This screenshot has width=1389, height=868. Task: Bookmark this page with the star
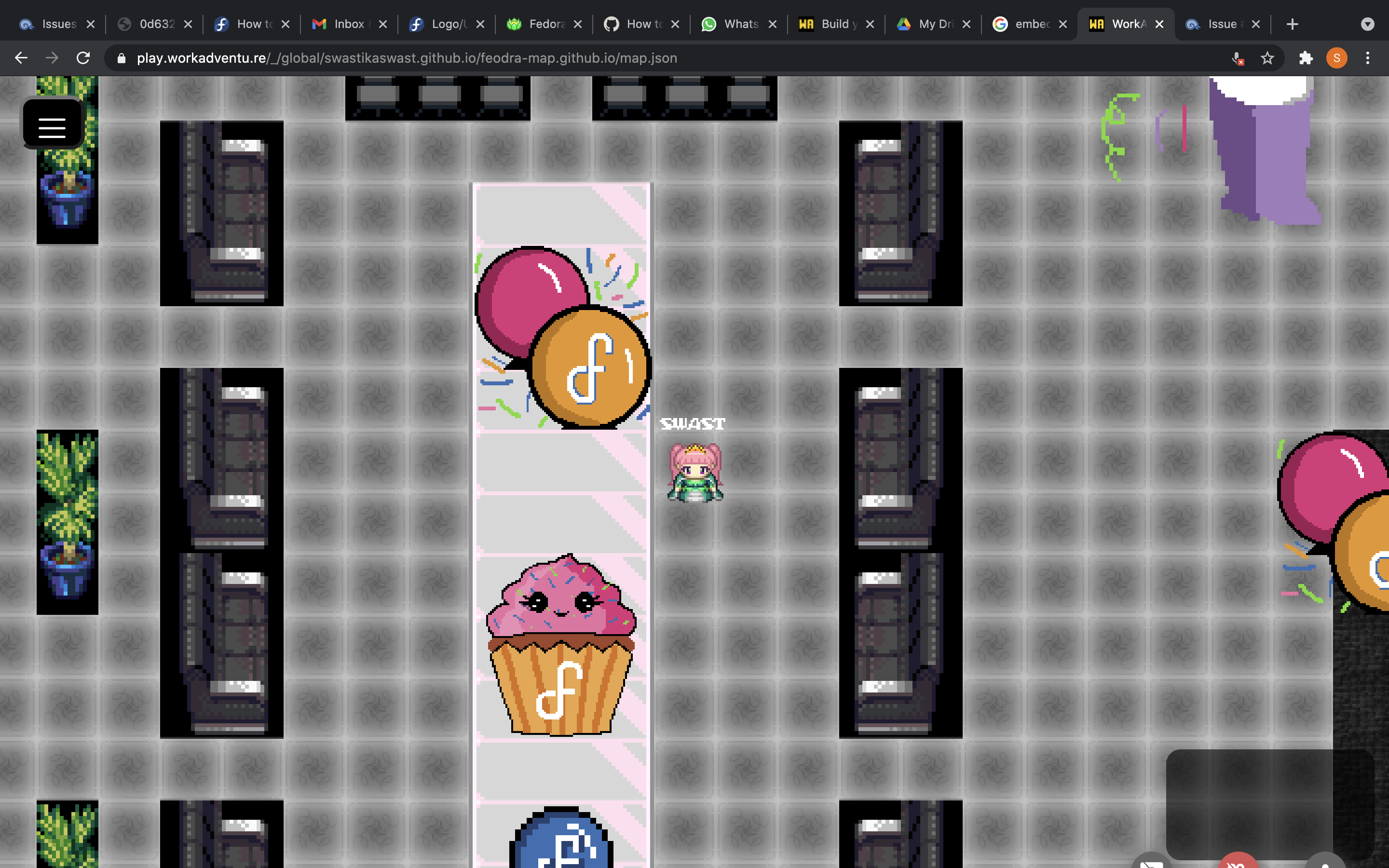click(1267, 58)
